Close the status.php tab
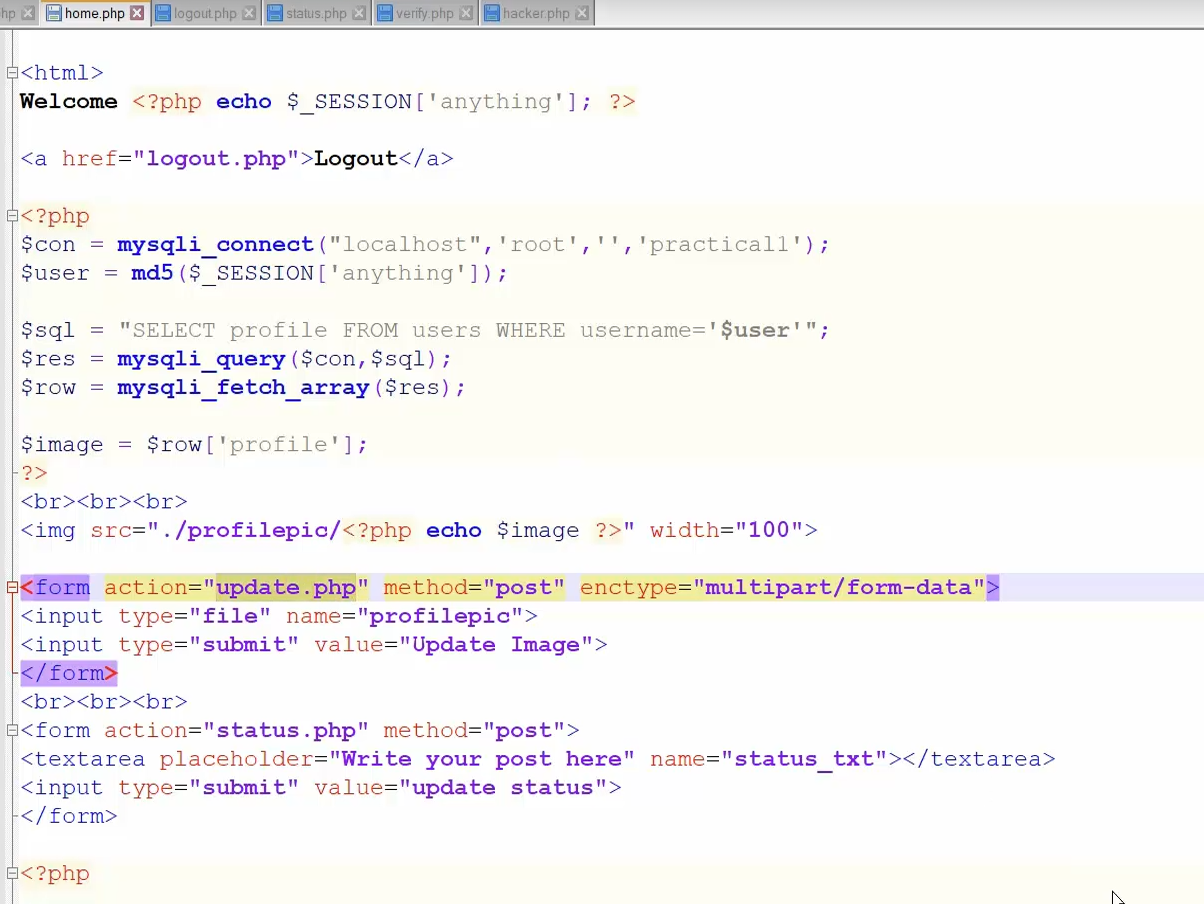 coord(359,14)
